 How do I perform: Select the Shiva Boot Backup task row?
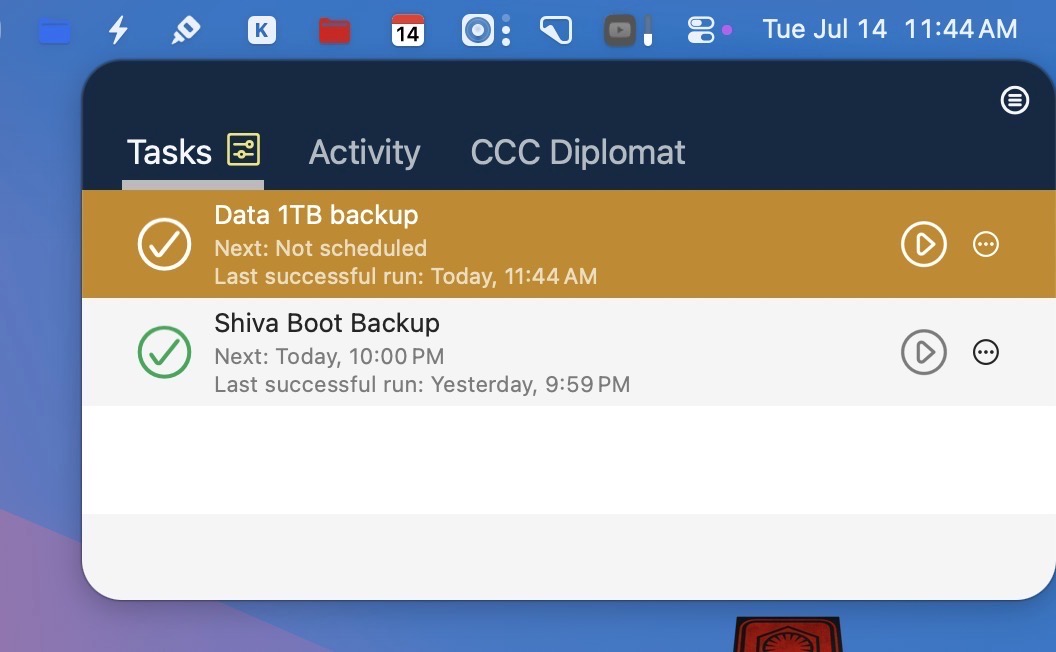click(x=568, y=352)
